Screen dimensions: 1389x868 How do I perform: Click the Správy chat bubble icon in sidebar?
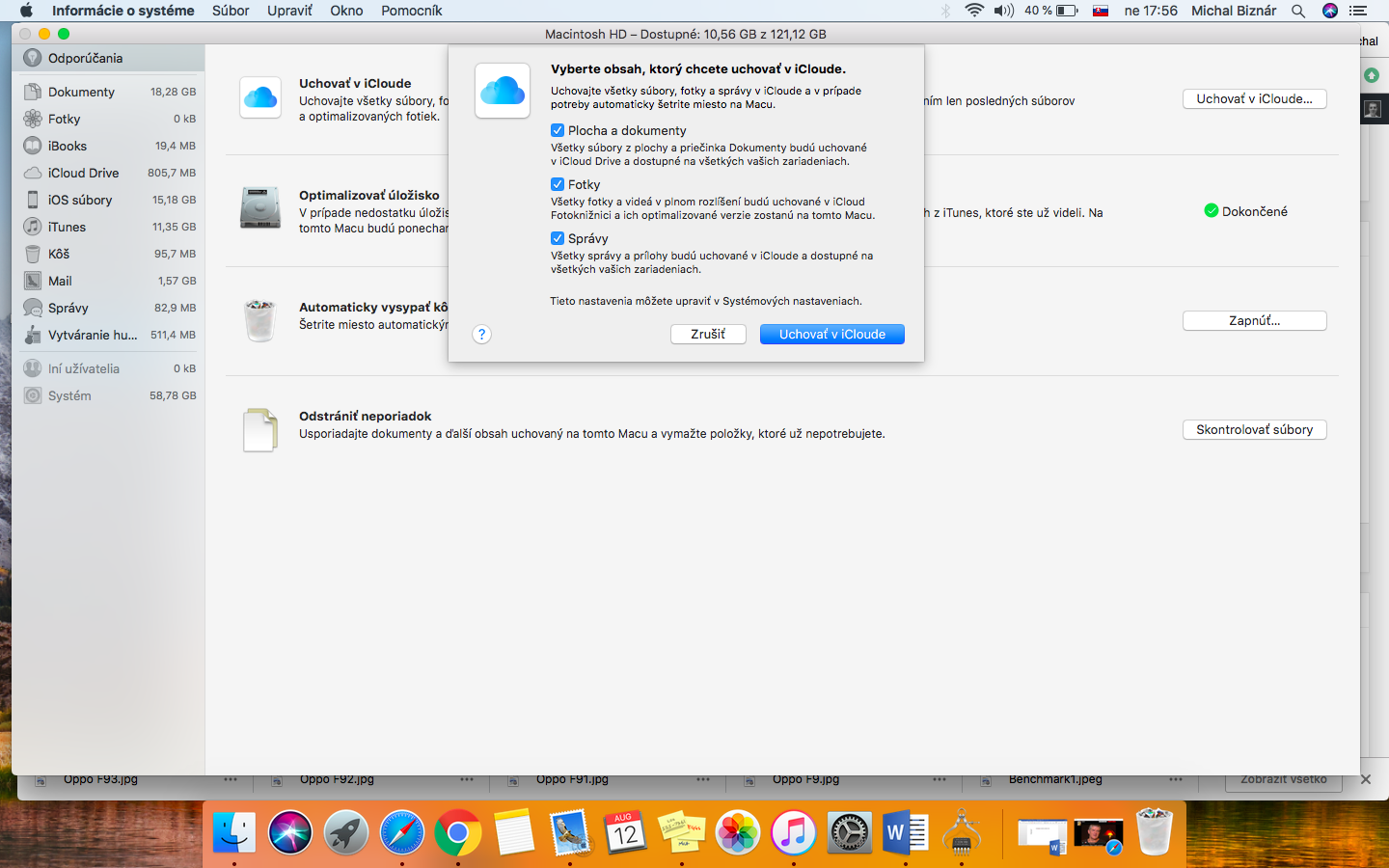click(33, 308)
